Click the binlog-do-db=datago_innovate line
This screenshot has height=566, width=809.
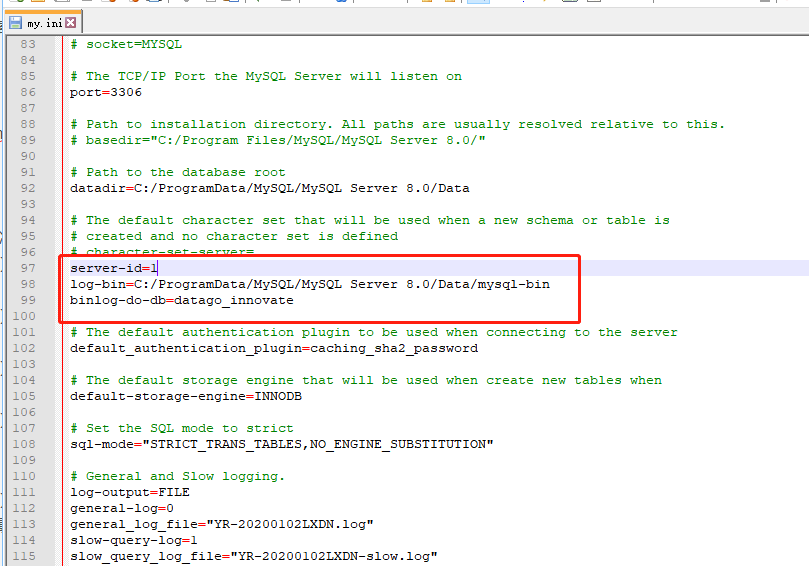click(182, 300)
